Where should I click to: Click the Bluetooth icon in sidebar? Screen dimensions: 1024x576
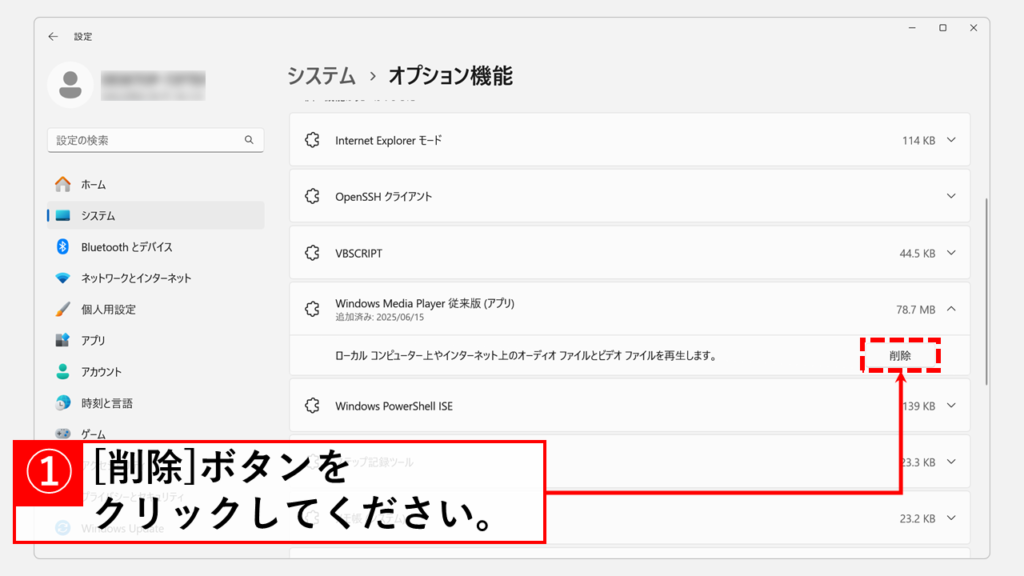click(x=63, y=247)
